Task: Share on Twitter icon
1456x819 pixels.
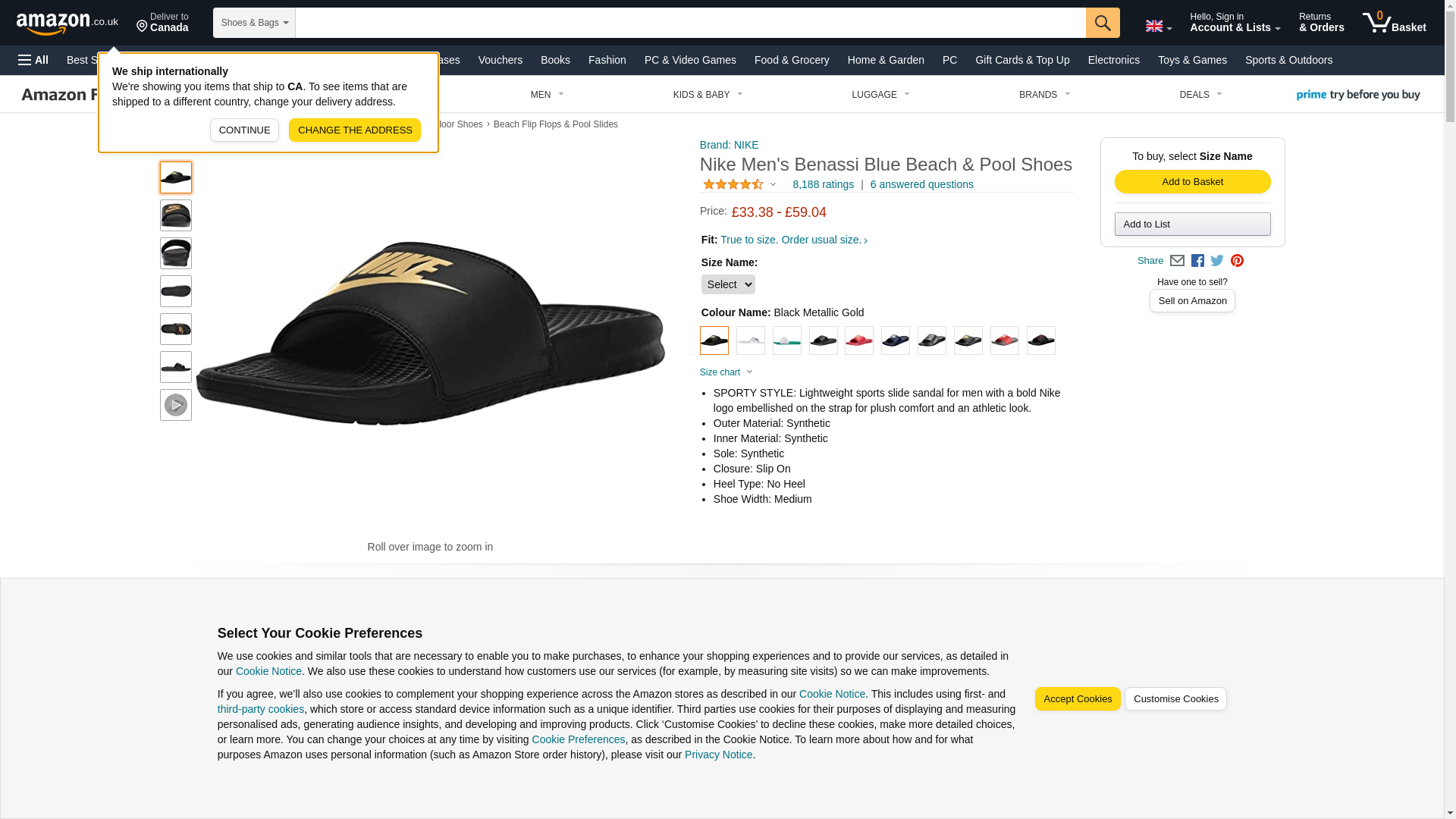Action: click(1216, 261)
